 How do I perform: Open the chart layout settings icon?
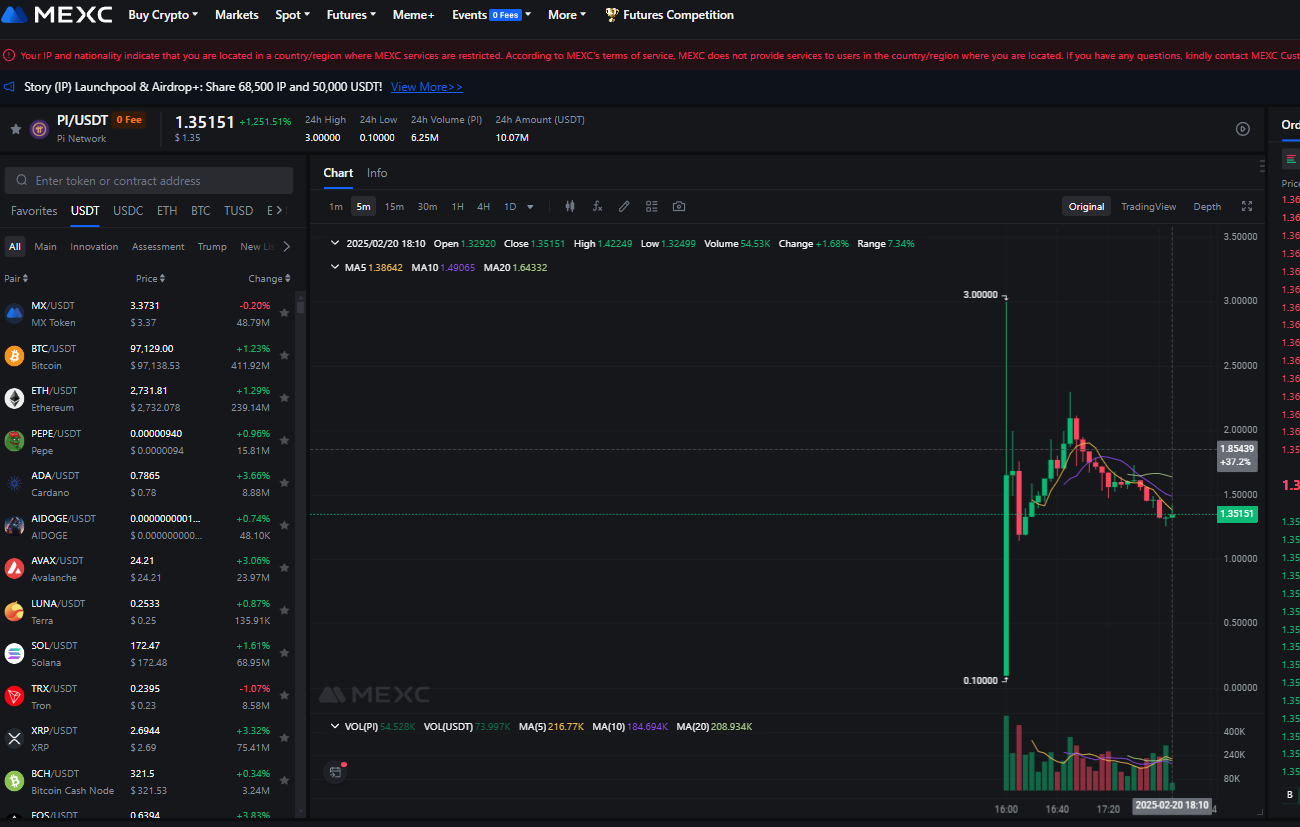(x=651, y=207)
